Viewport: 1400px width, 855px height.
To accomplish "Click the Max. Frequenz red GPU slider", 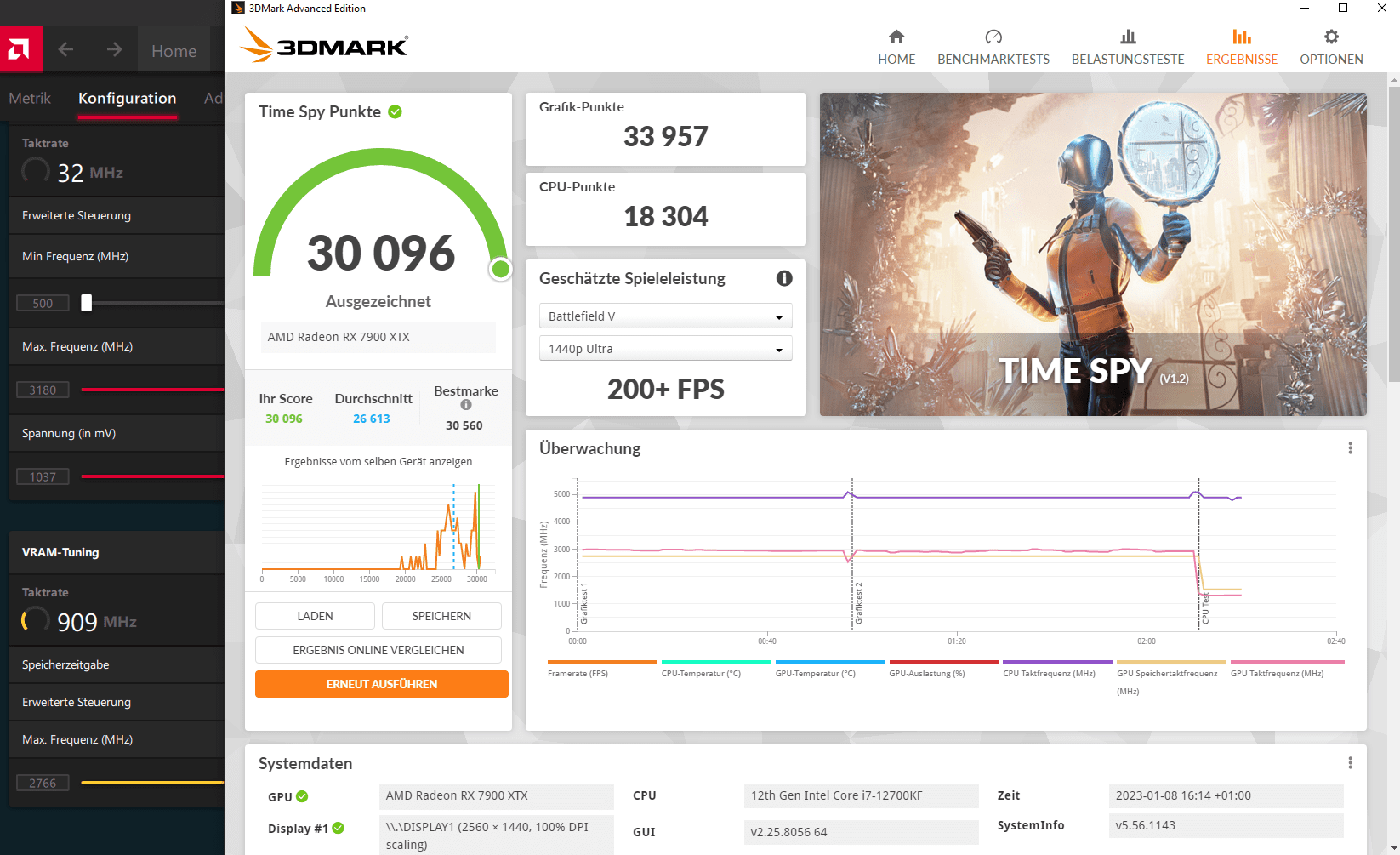I will pos(152,389).
